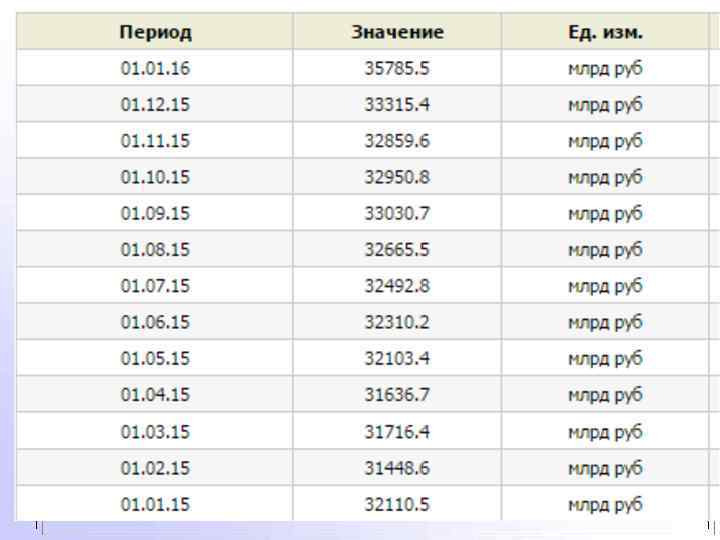720x540 pixels.
Task: Click the value 33030.7
Action: coord(397,214)
